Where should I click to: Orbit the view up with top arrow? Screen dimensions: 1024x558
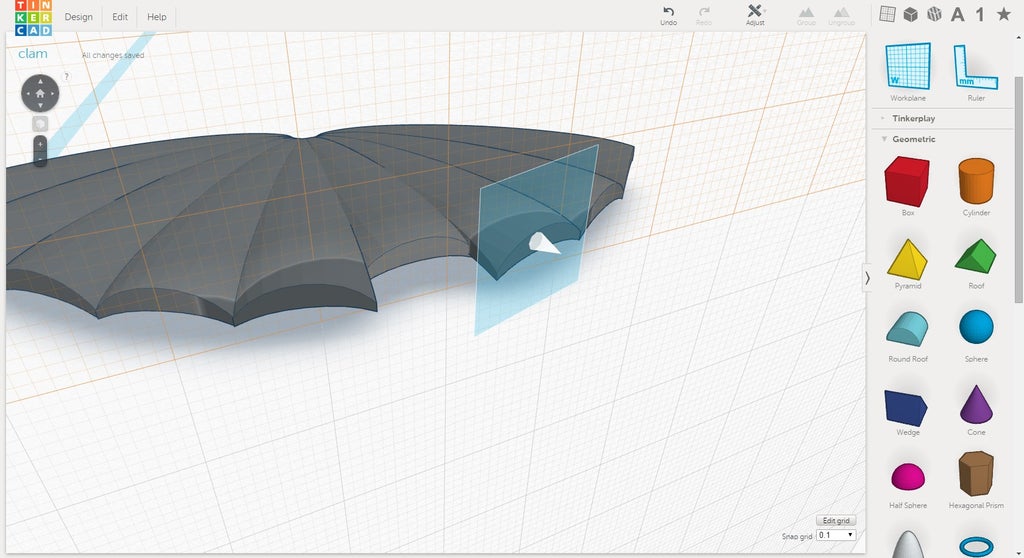(40, 81)
